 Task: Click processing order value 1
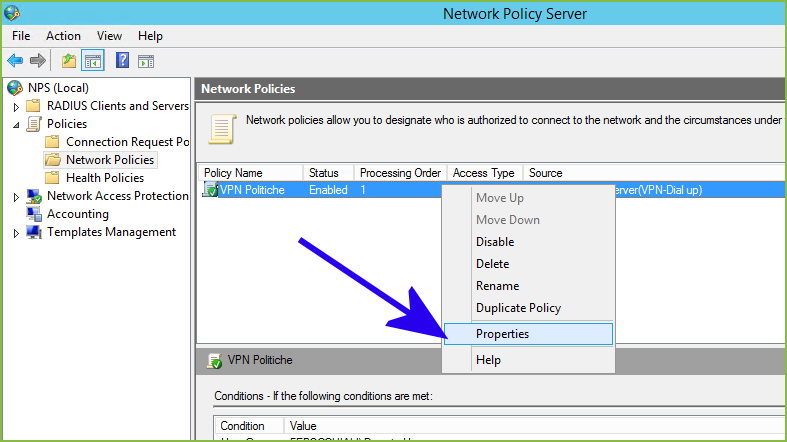tap(363, 190)
